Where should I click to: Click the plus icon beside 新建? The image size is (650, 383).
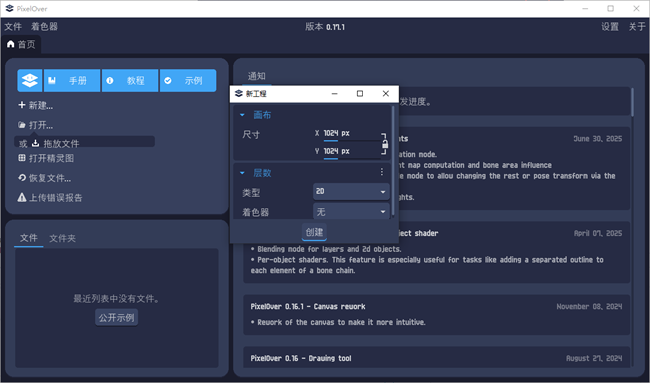coord(22,105)
